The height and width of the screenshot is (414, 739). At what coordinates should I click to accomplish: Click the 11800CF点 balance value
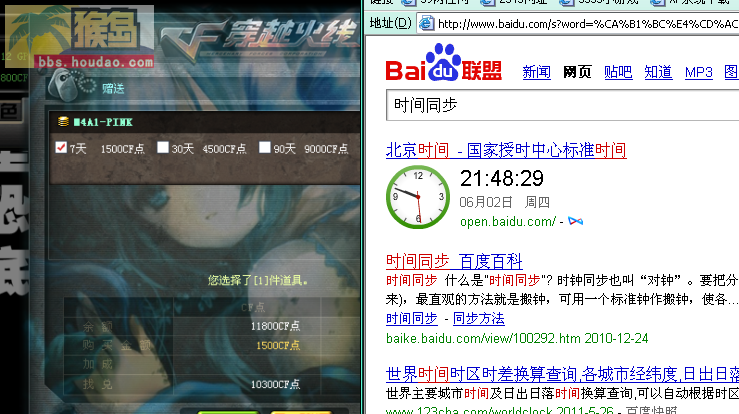pos(275,326)
